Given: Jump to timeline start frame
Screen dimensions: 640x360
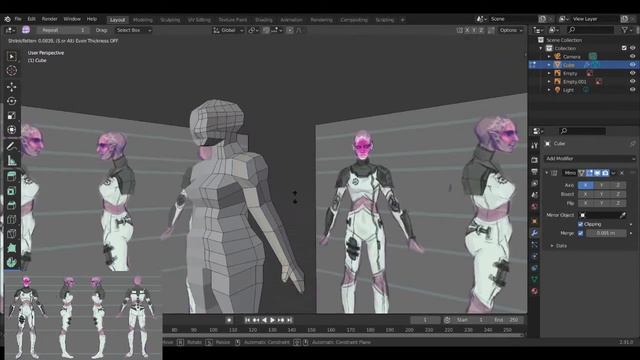Looking at the screenshot, I should [247, 320].
